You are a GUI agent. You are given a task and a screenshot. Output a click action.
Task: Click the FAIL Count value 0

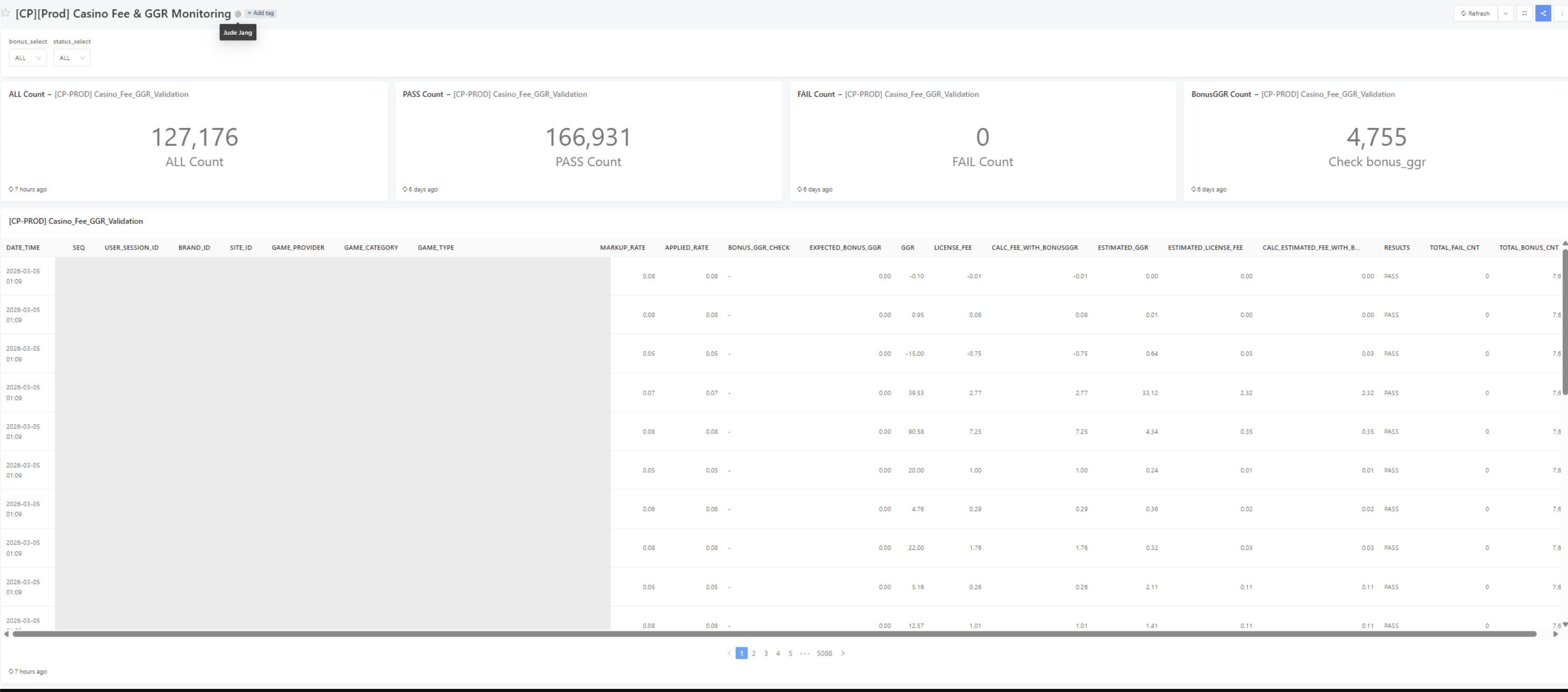click(982, 137)
